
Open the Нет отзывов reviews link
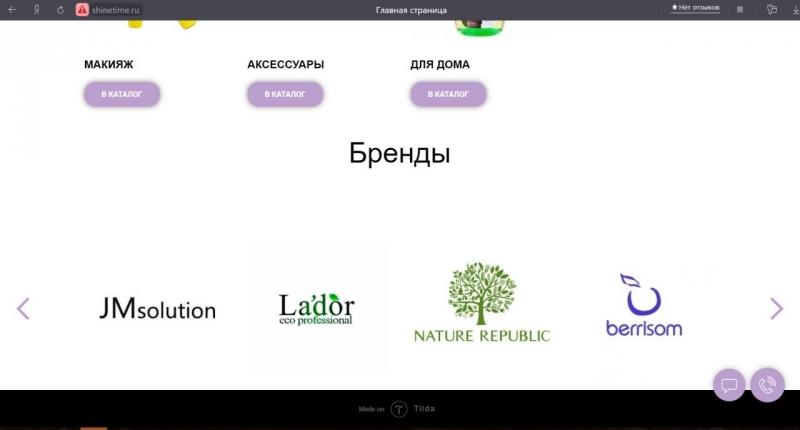pos(695,8)
